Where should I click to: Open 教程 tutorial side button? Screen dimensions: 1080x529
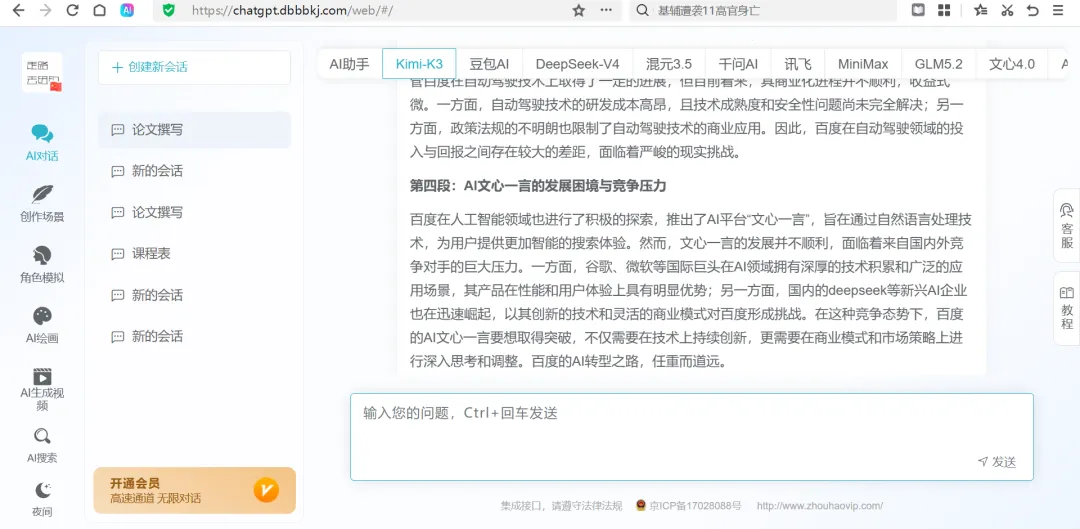click(x=1066, y=308)
